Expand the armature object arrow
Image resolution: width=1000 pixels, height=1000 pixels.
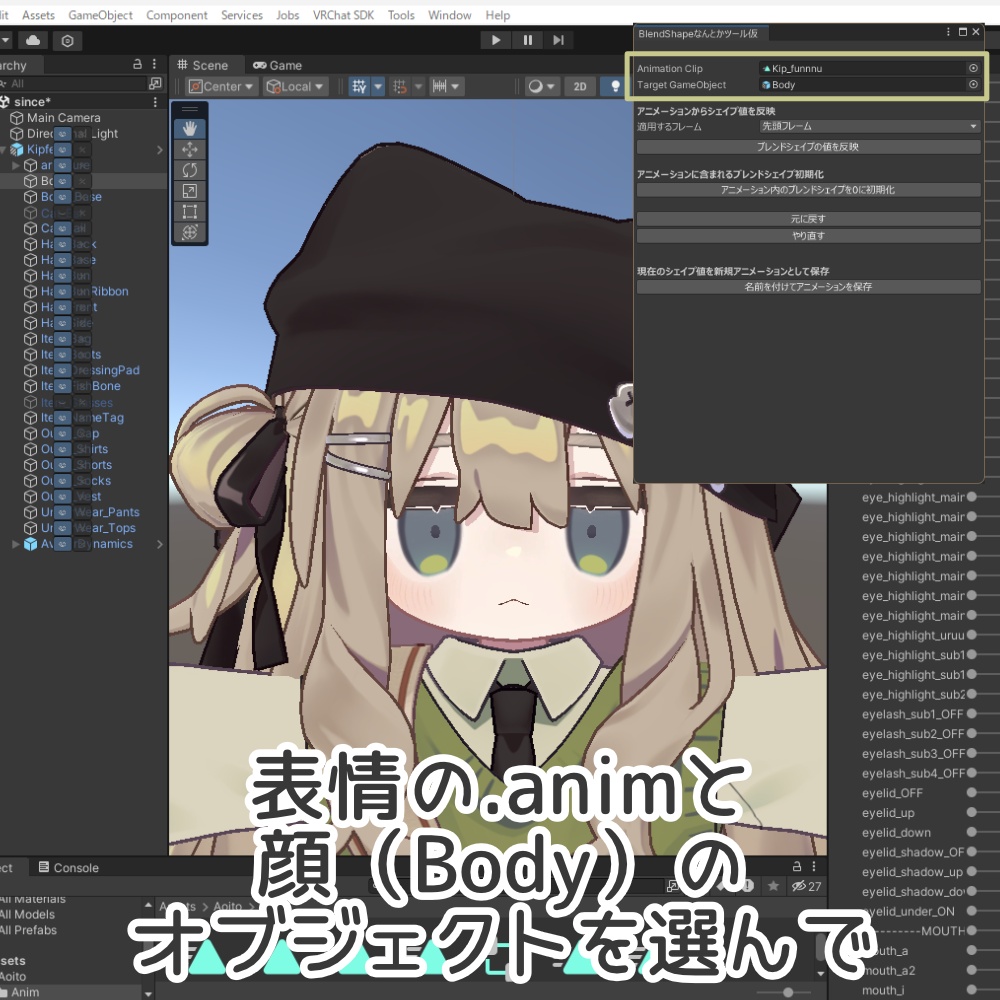coord(17,165)
